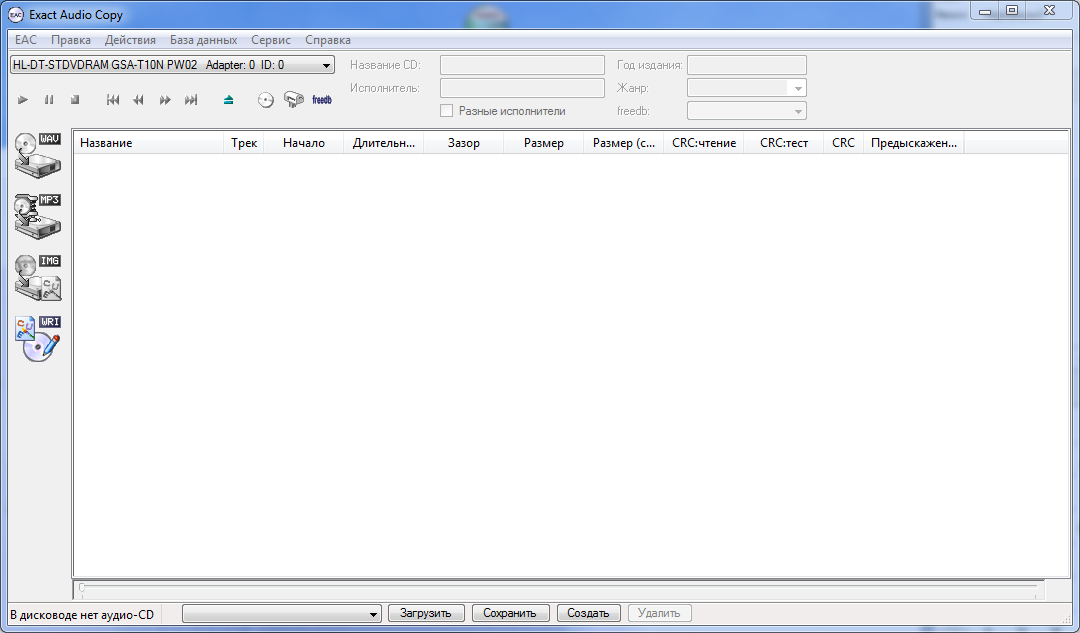This screenshot has width=1080, height=633.
Task: Click the CRC:чтение column header
Action: click(703, 143)
